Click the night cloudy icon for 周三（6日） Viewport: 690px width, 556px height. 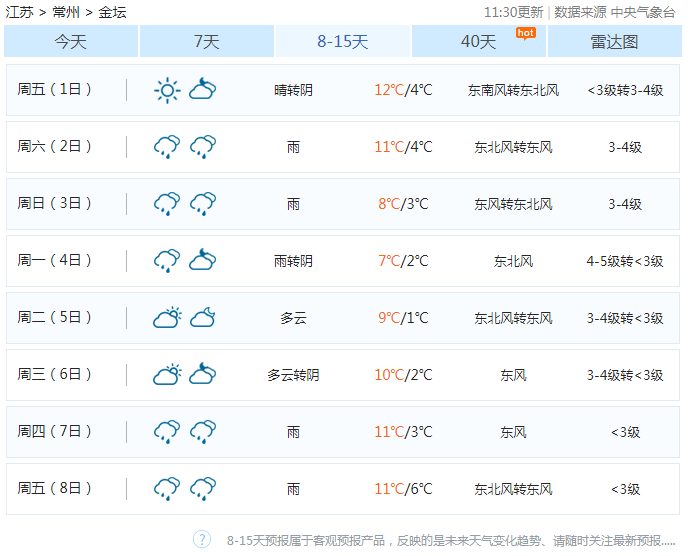point(203,375)
